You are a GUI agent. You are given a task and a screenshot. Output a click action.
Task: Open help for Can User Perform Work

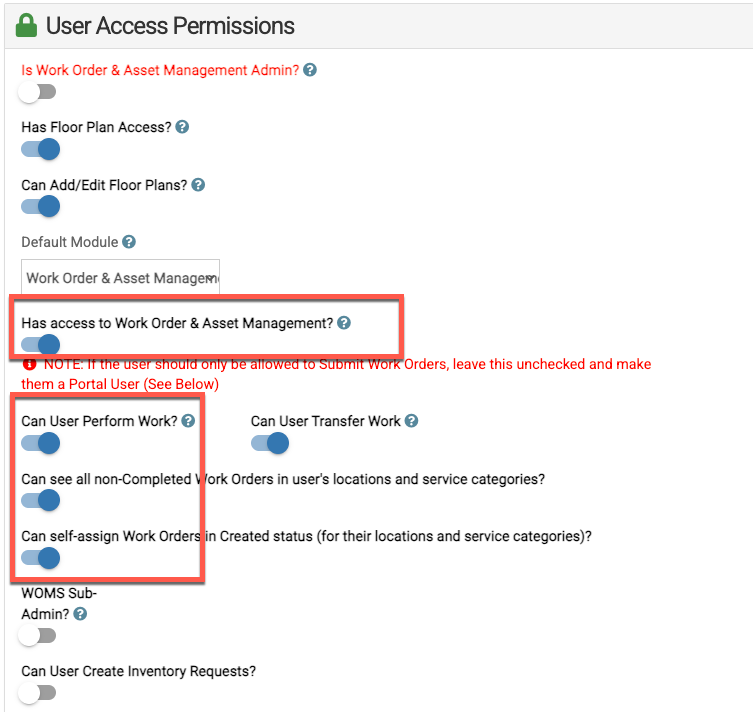(188, 421)
